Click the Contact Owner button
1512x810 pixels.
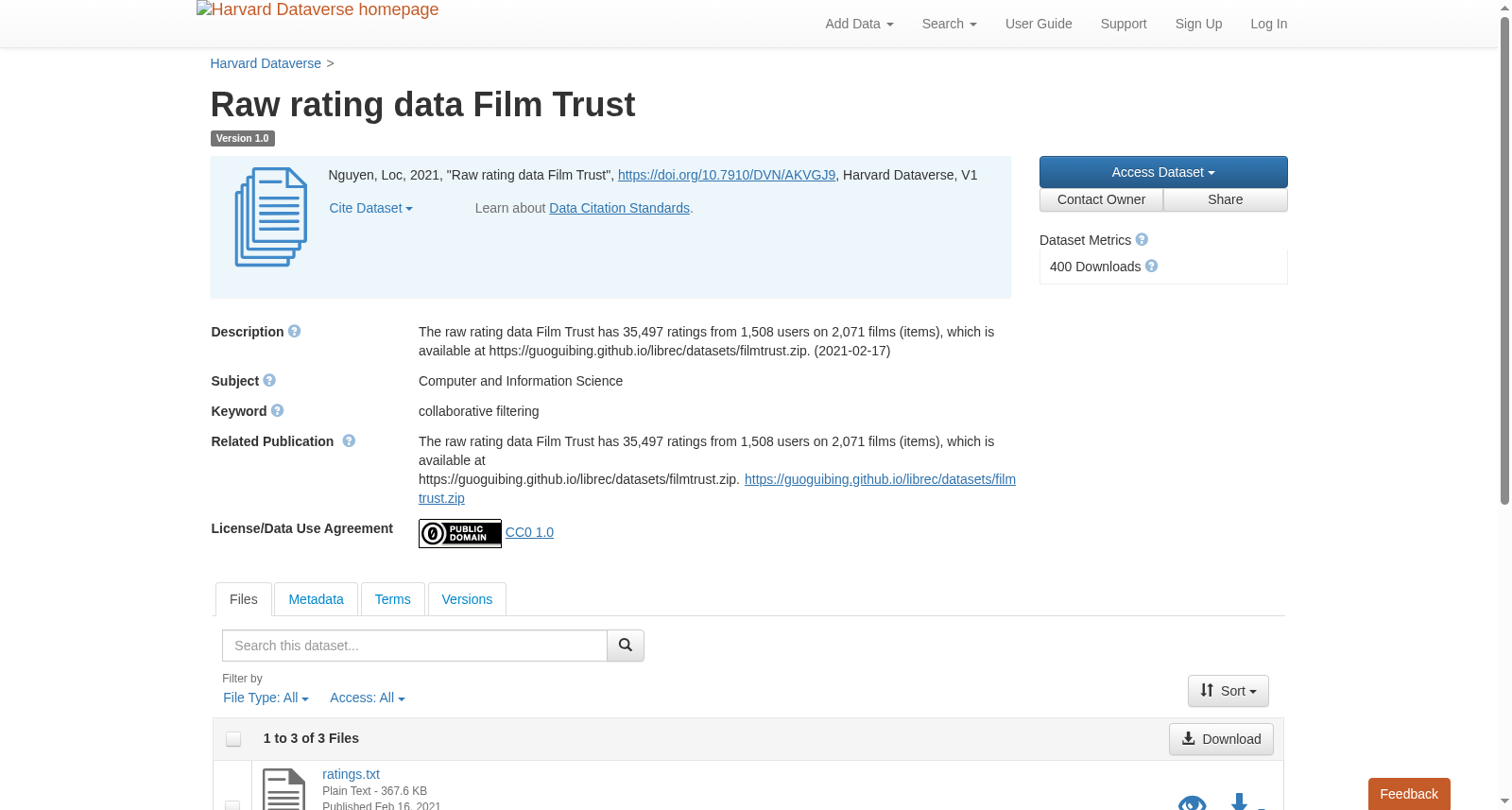tap(1101, 199)
